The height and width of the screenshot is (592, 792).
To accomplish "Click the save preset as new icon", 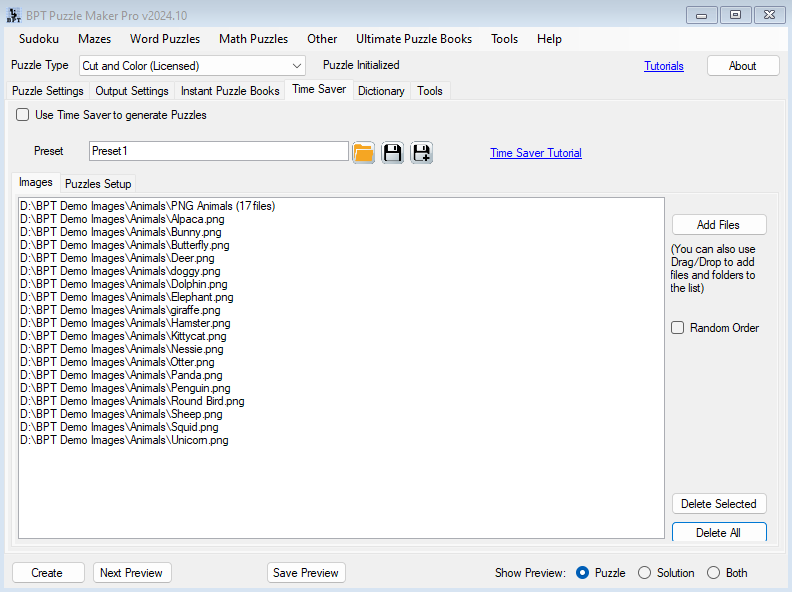I will tap(421, 152).
